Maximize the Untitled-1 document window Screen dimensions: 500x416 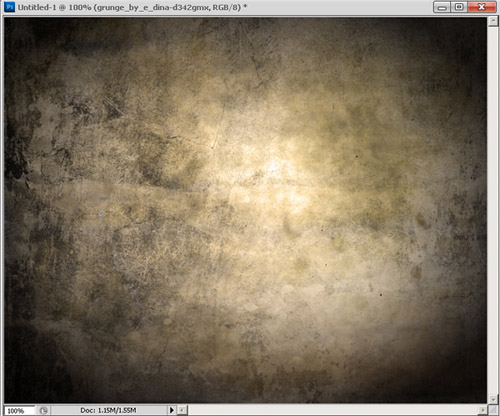coord(459,7)
